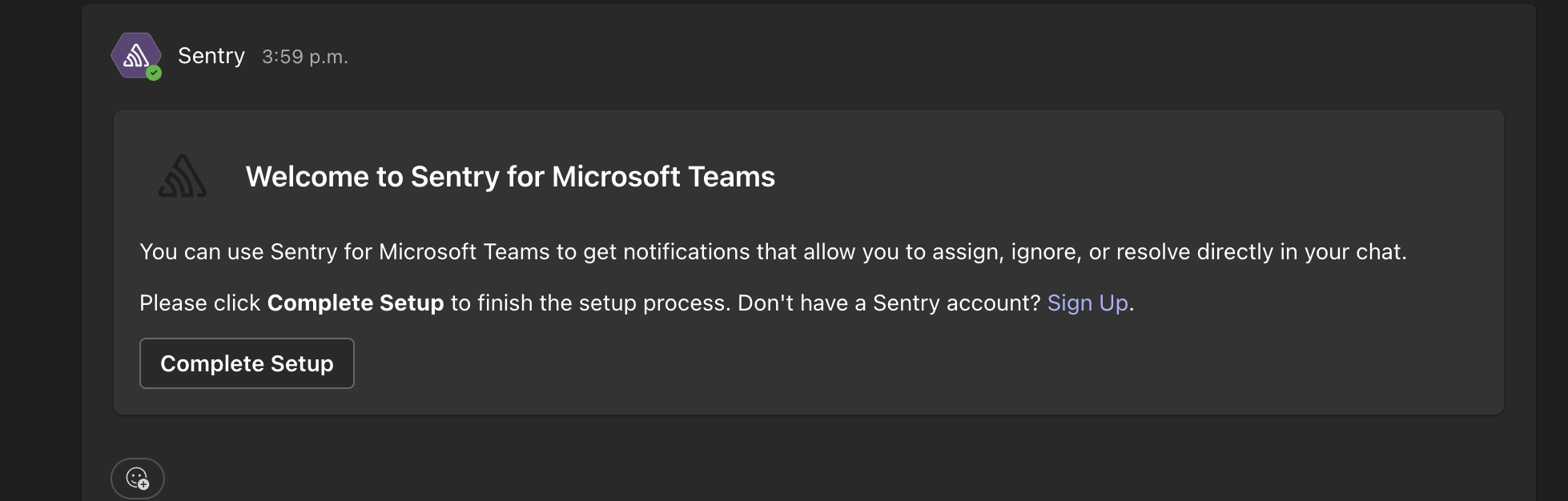1568x501 pixels.
Task: Click the 3:59 p.m. message timestamp
Action: 305,57
